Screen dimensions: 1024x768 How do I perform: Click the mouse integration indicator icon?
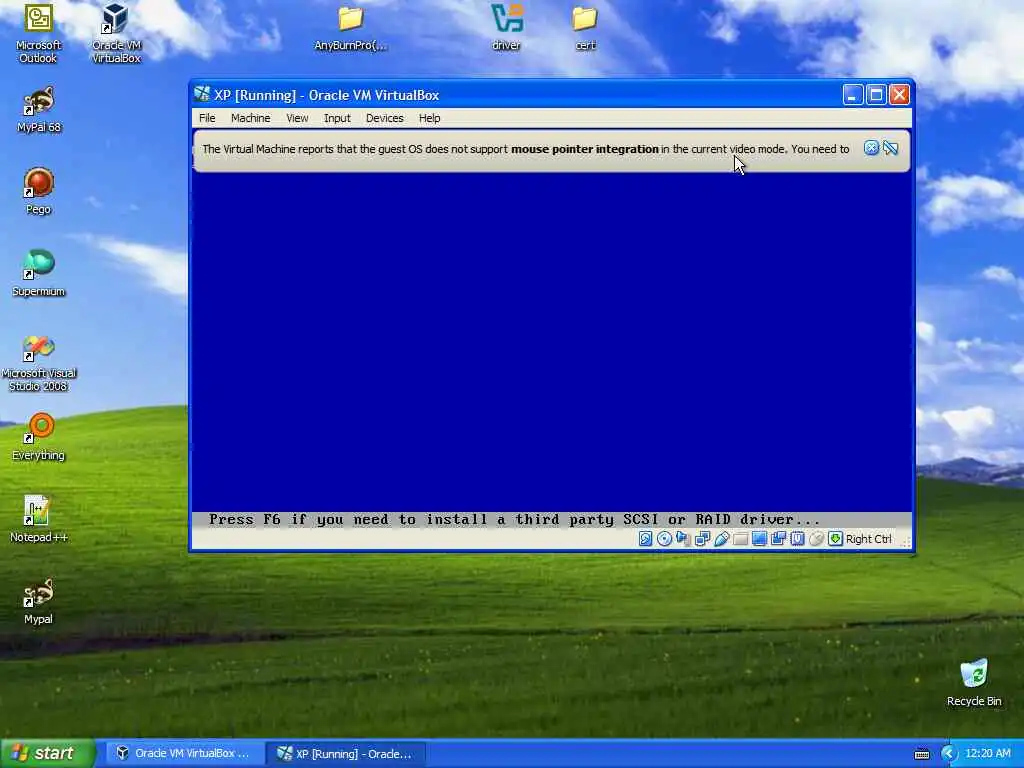tap(816, 539)
